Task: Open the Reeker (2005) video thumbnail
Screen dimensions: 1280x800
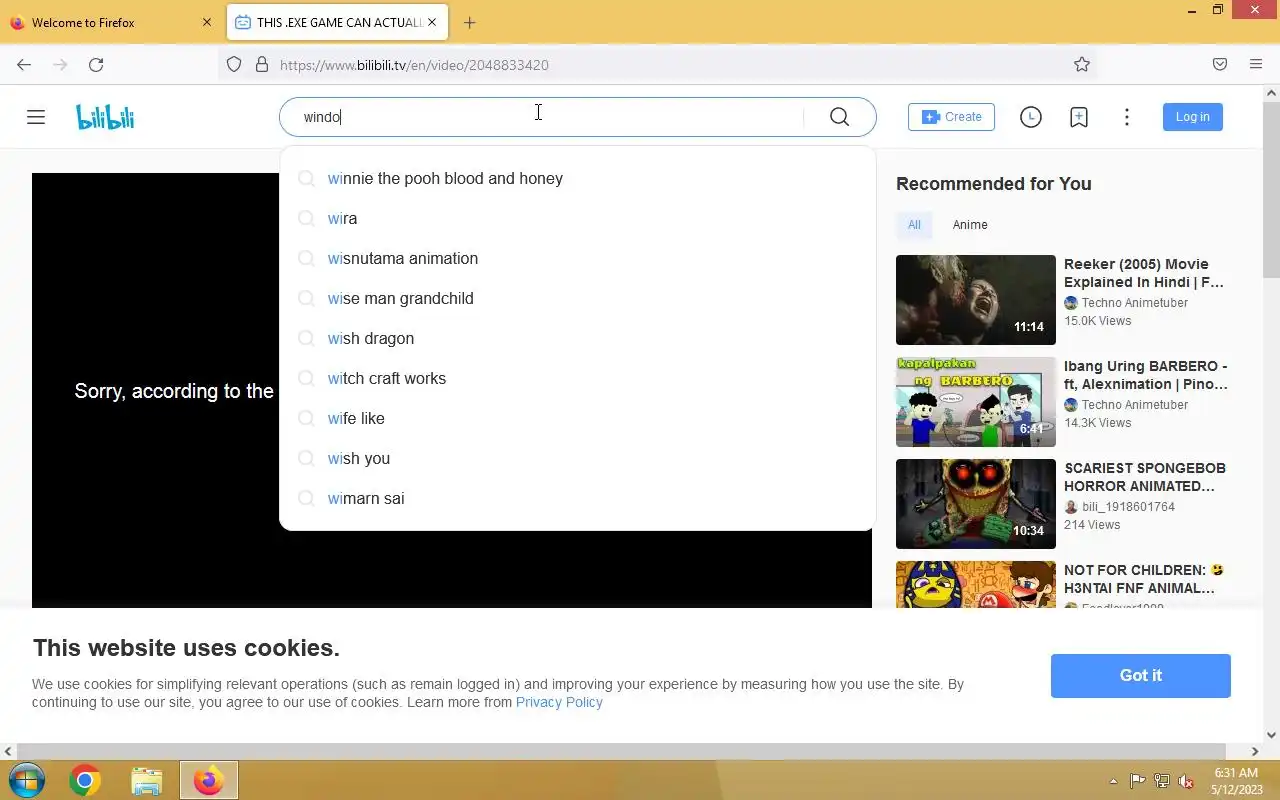Action: coord(976,300)
